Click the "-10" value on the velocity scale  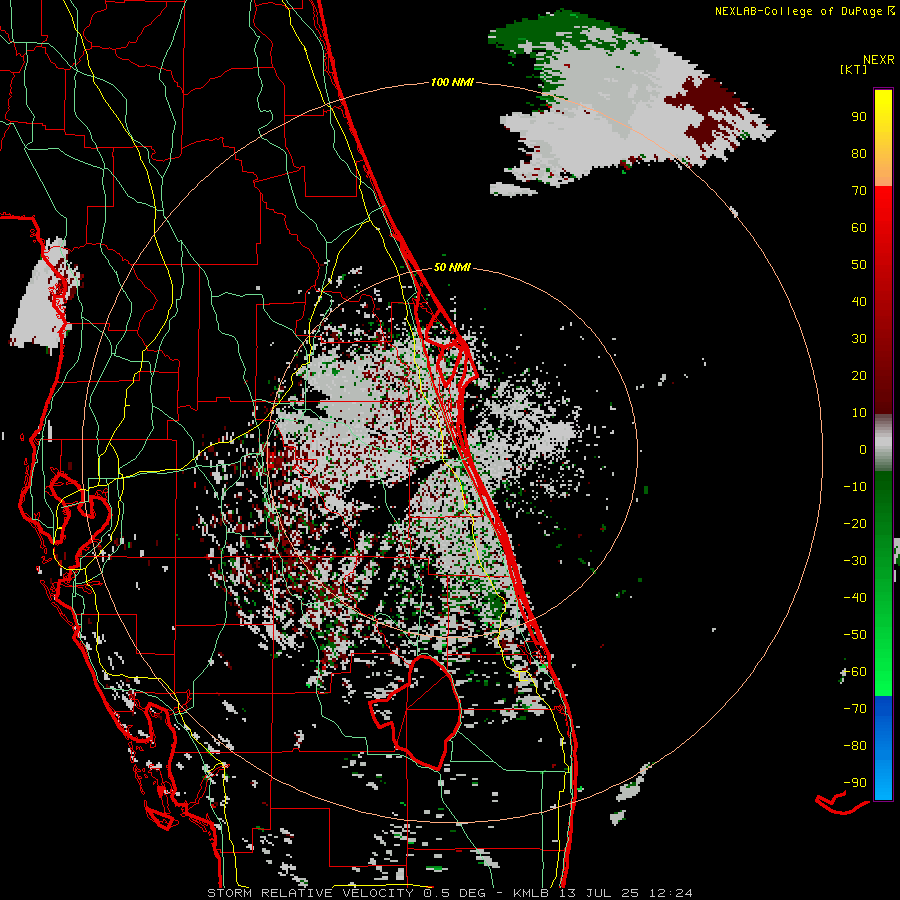(x=855, y=487)
